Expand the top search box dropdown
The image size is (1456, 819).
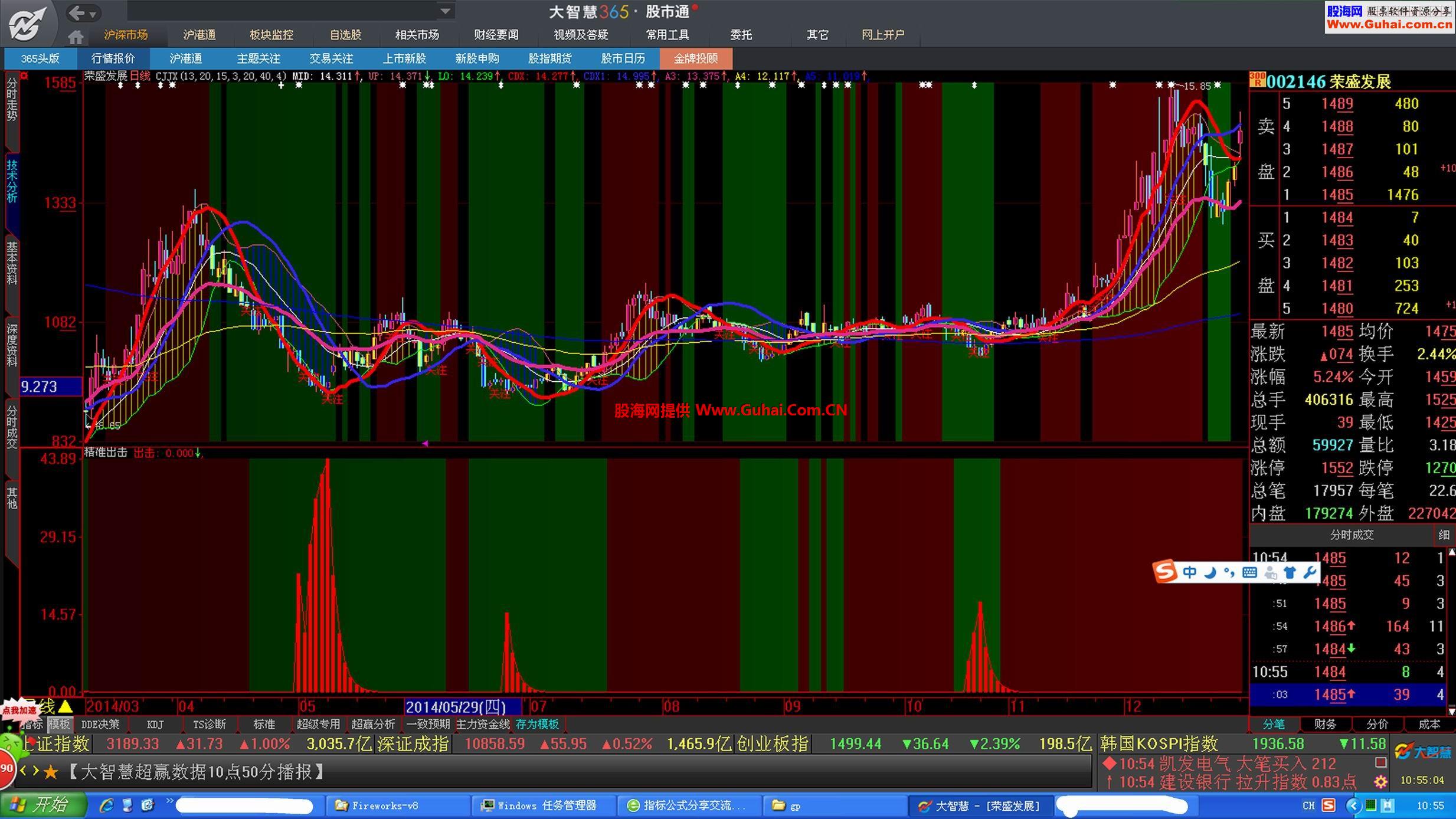tap(446, 11)
